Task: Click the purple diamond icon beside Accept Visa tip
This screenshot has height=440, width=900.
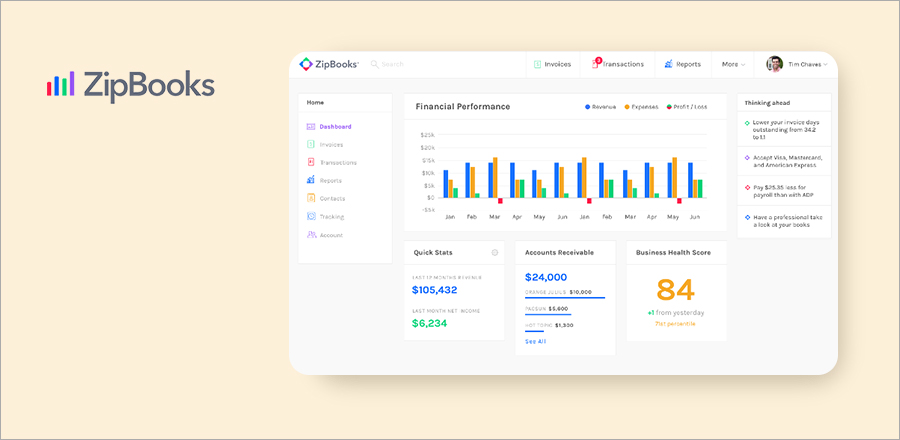Action: coord(747,158)
